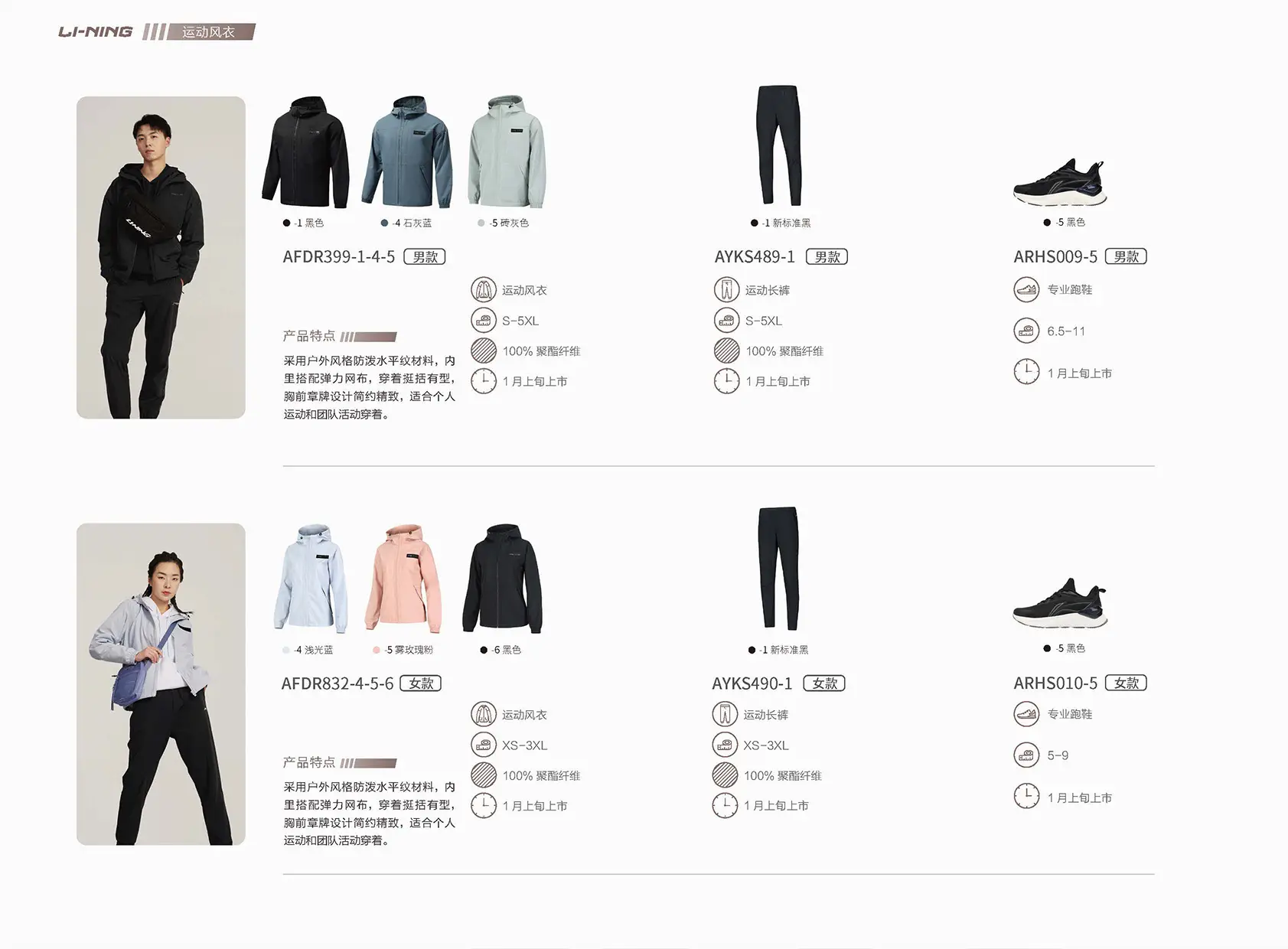Click the clock icon beside men's jacket release date
The image size is (1288, 949).
[484, 380]
